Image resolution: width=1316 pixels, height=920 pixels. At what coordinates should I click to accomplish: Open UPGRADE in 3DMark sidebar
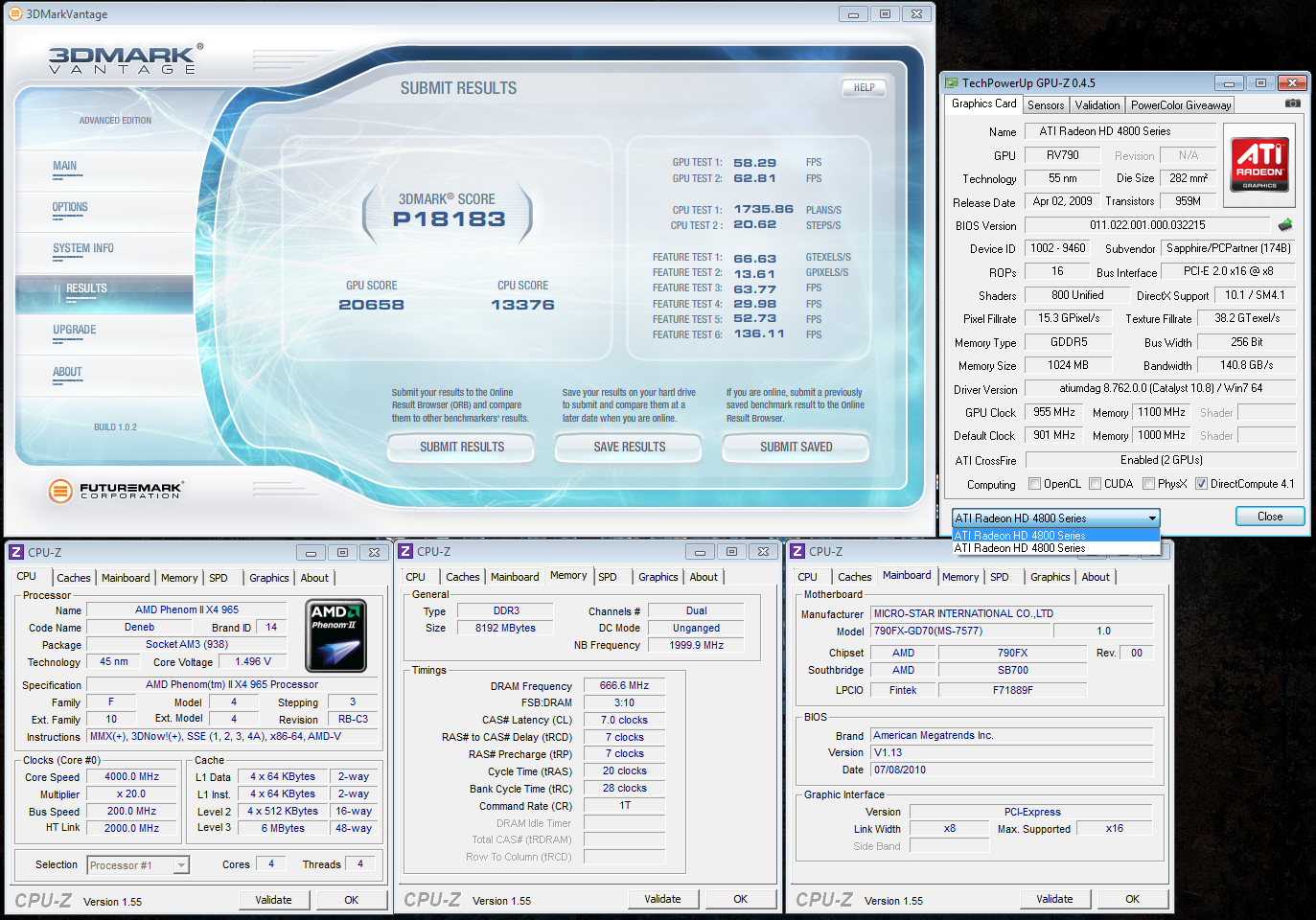(x=75, y=330)
